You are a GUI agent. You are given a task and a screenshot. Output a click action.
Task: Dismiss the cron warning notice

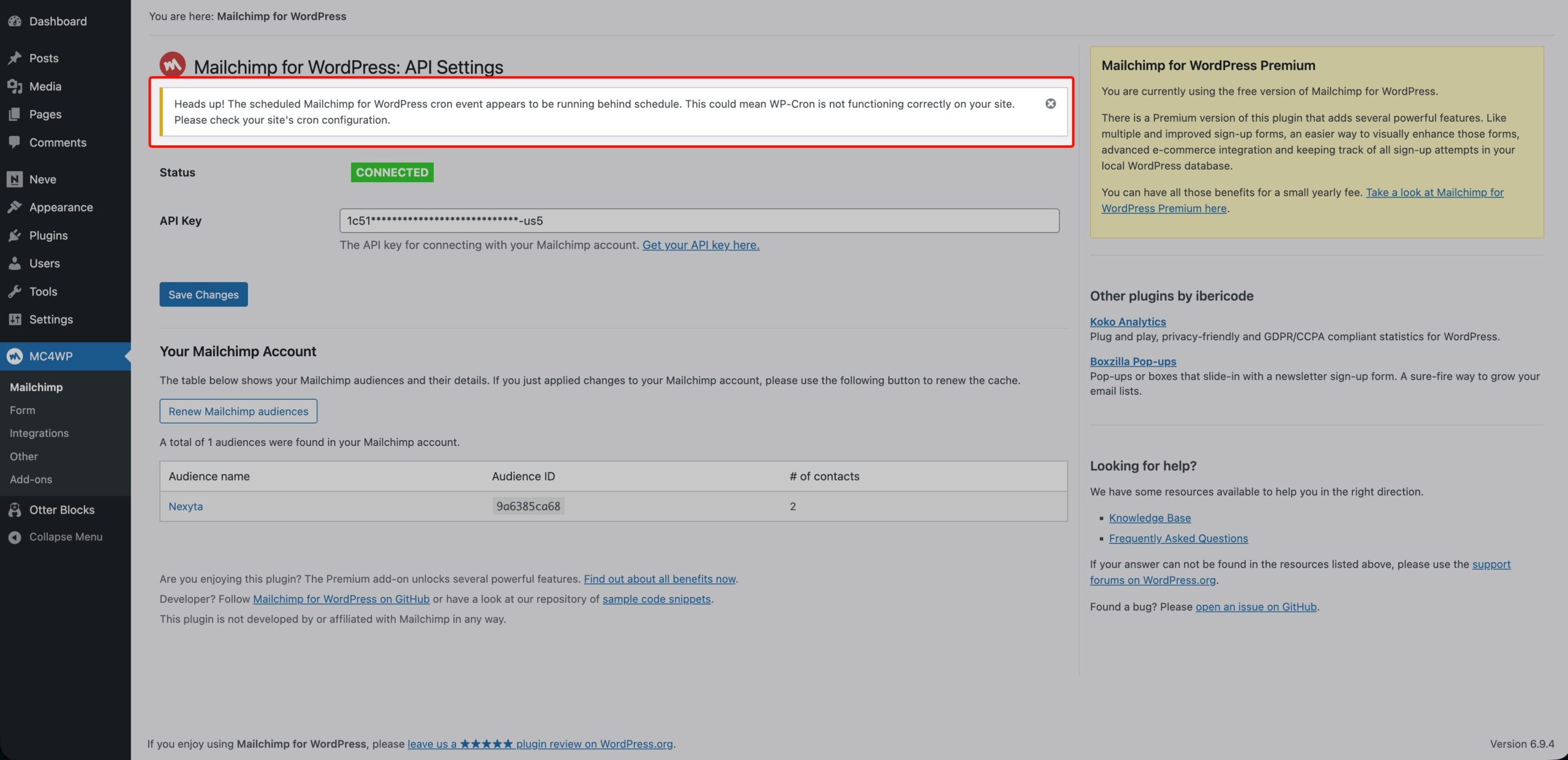[x=1050, y=104]
